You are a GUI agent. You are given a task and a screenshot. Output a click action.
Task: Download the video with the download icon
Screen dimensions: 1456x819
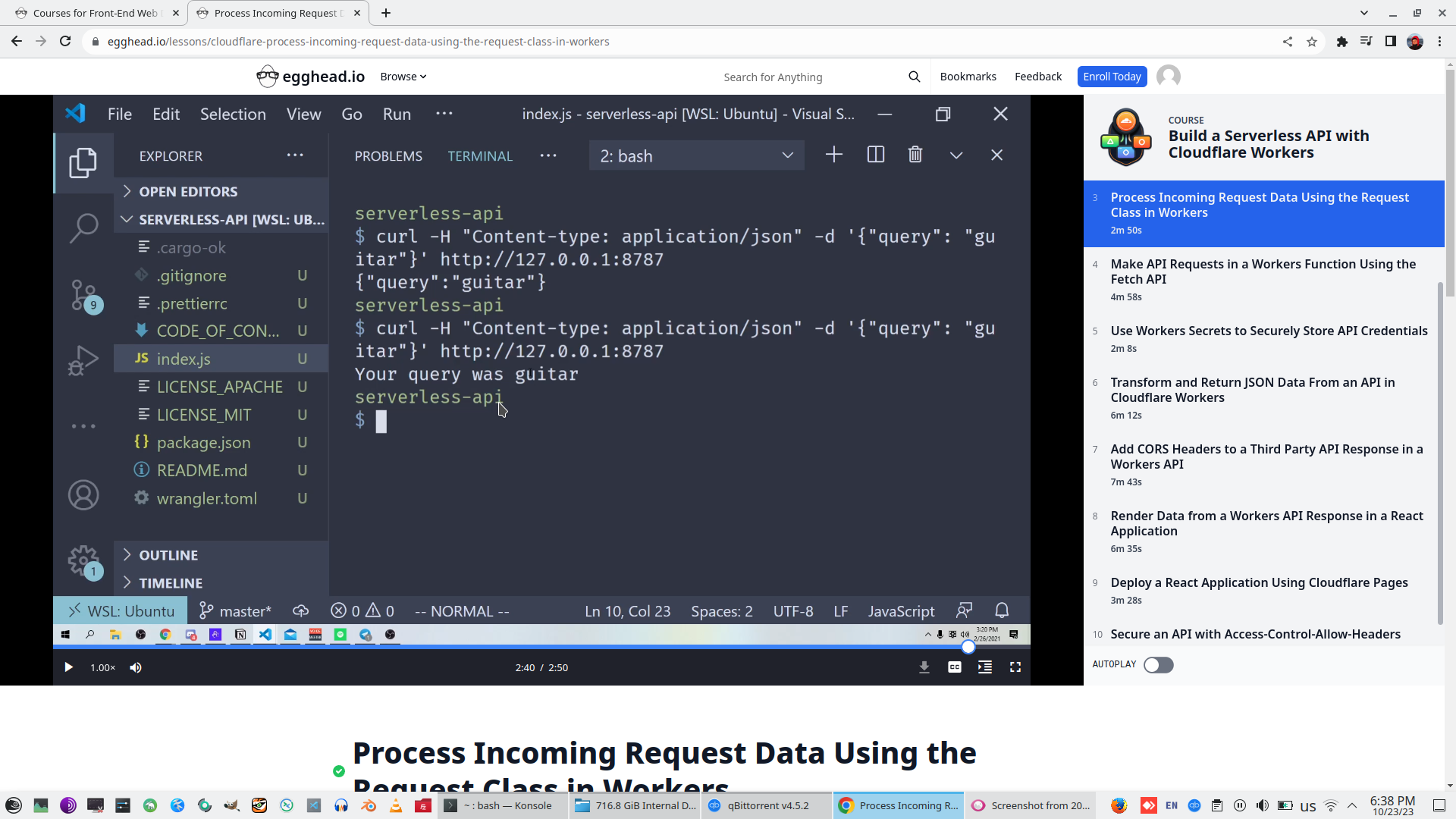(924, 667)
